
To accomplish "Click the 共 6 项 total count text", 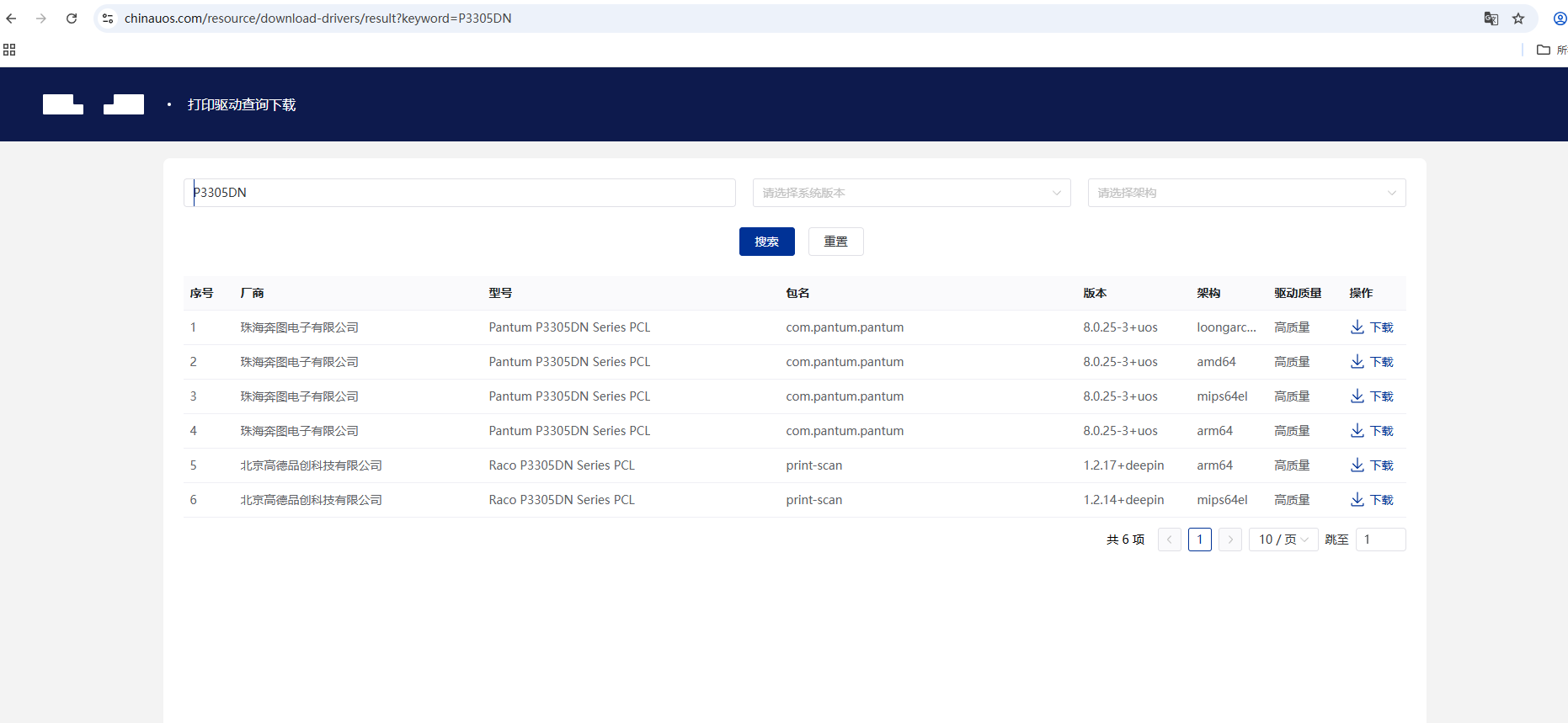I will pos(1126,540).
